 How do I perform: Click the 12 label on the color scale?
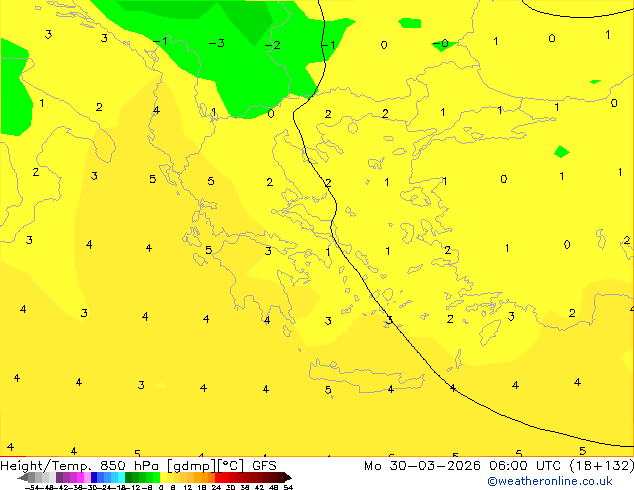click(188, 487)
